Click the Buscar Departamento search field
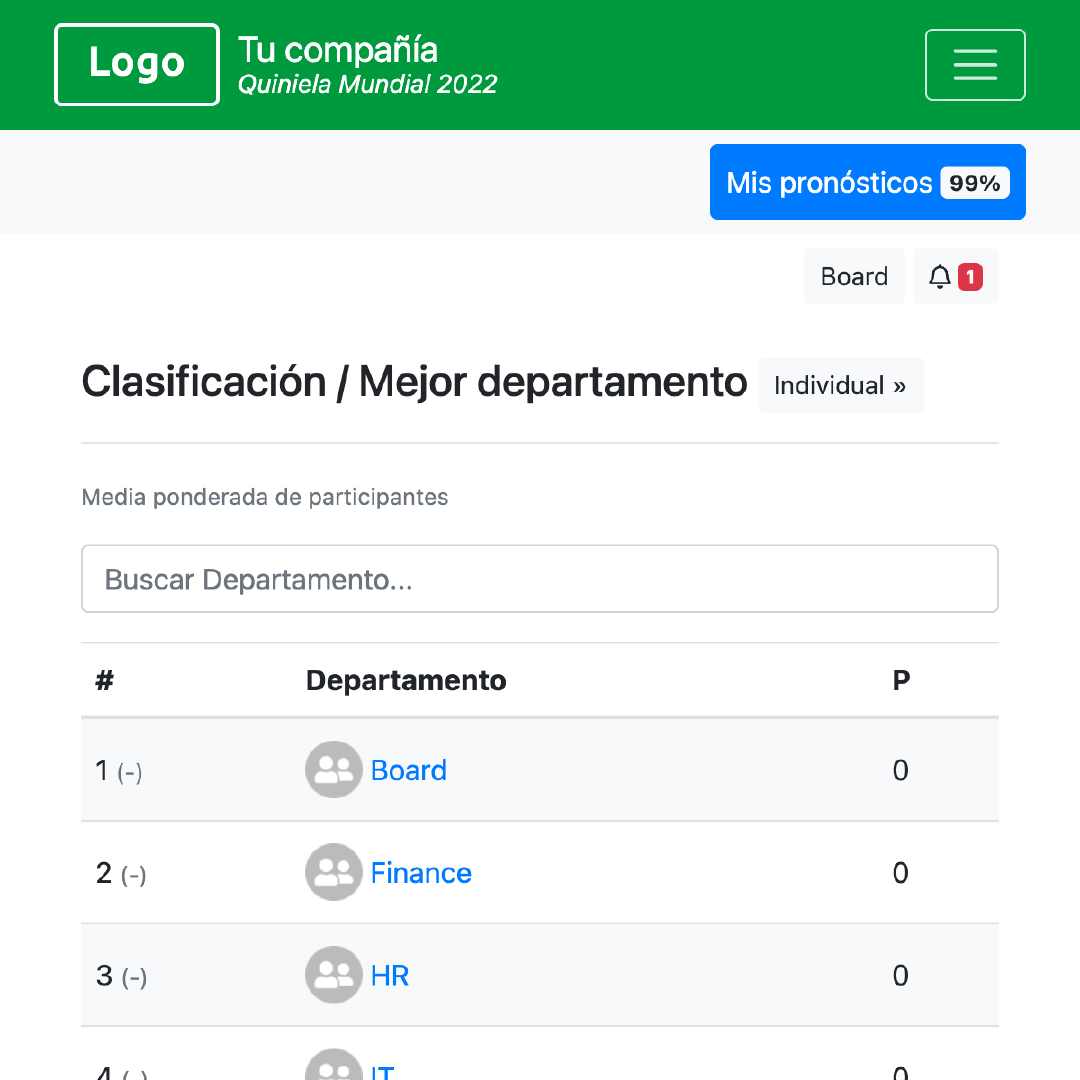The height and width of the screenshot is (1080, 1080). (540, 578)
